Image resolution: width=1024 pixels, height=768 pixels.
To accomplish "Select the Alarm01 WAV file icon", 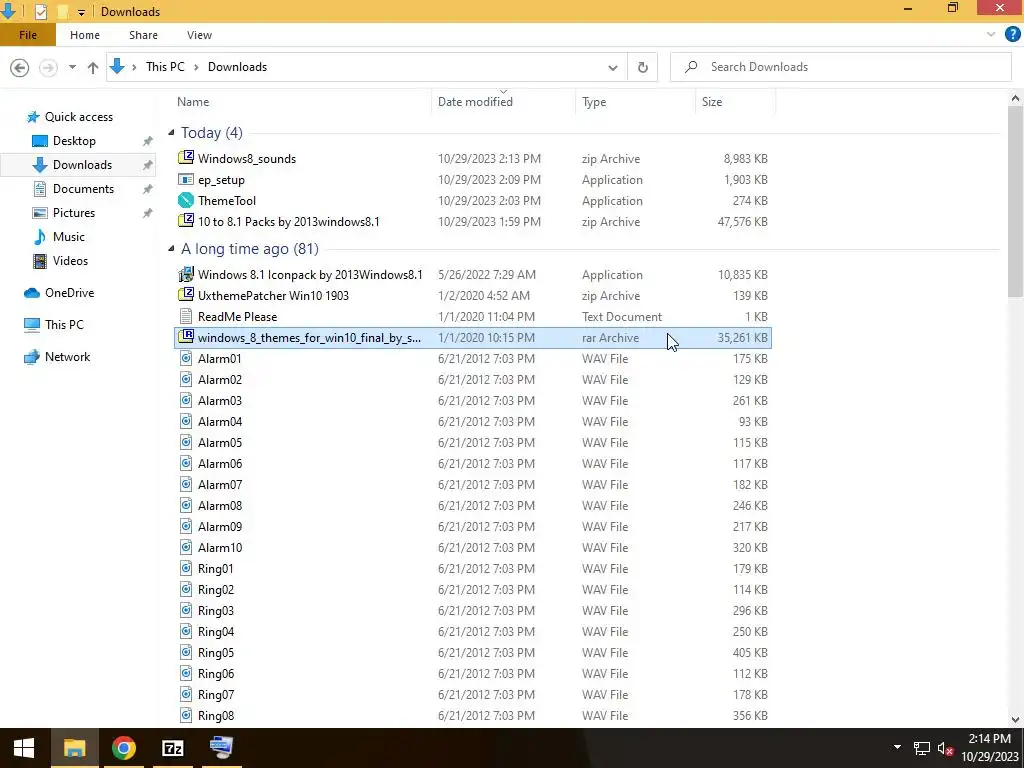I will click(x=186, y=359).
